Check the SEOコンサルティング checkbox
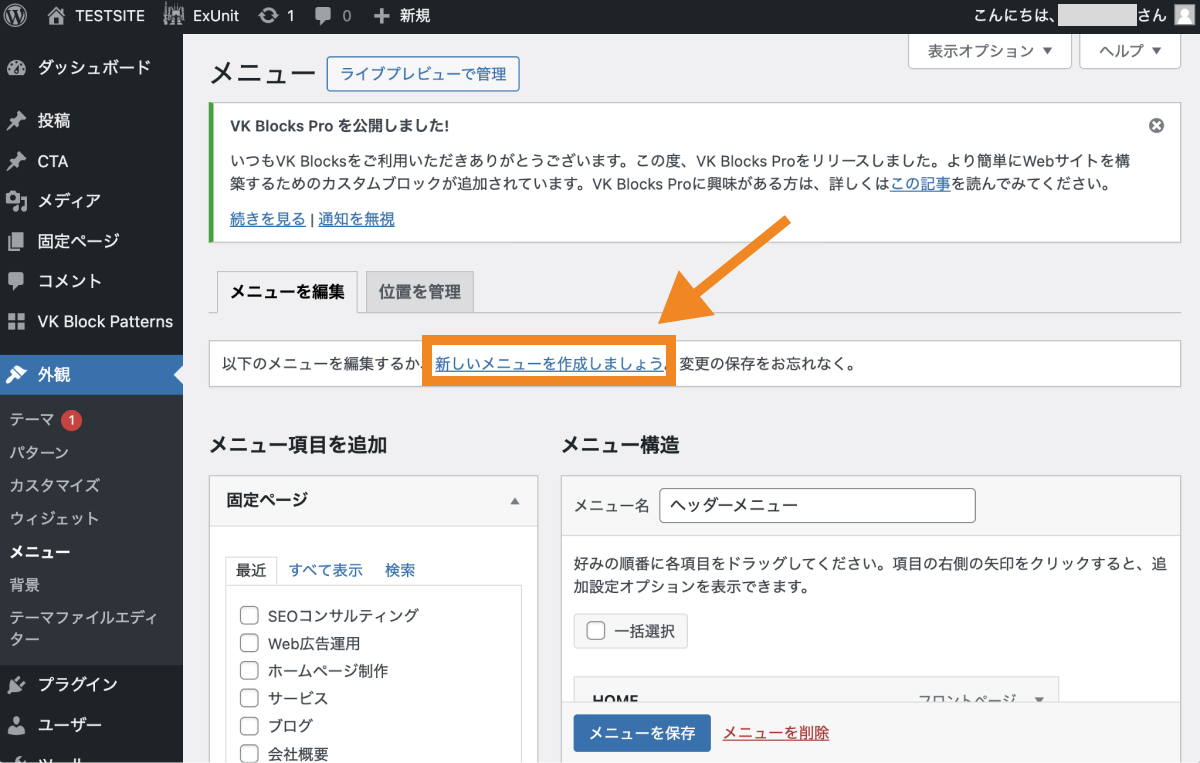The image size is (1200, 763). [249, 615]
